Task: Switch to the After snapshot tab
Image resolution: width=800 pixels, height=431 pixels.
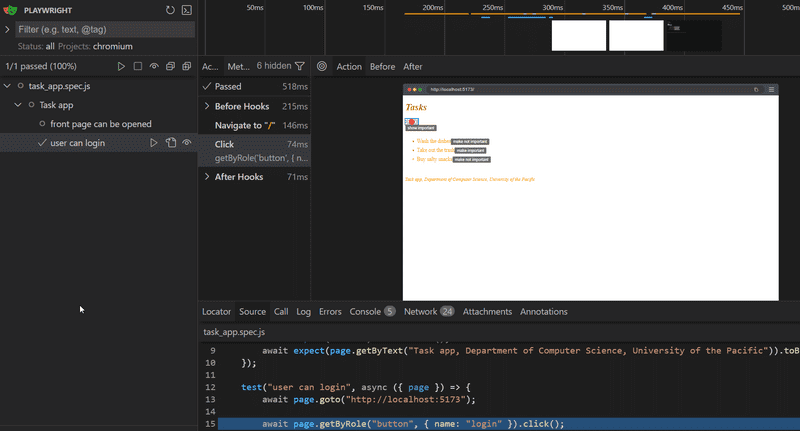Action: coord(412,66)
